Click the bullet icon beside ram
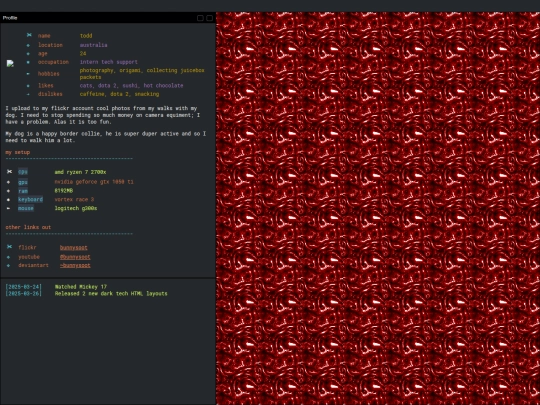Screen dimensions: 540x405 (9, 191)
